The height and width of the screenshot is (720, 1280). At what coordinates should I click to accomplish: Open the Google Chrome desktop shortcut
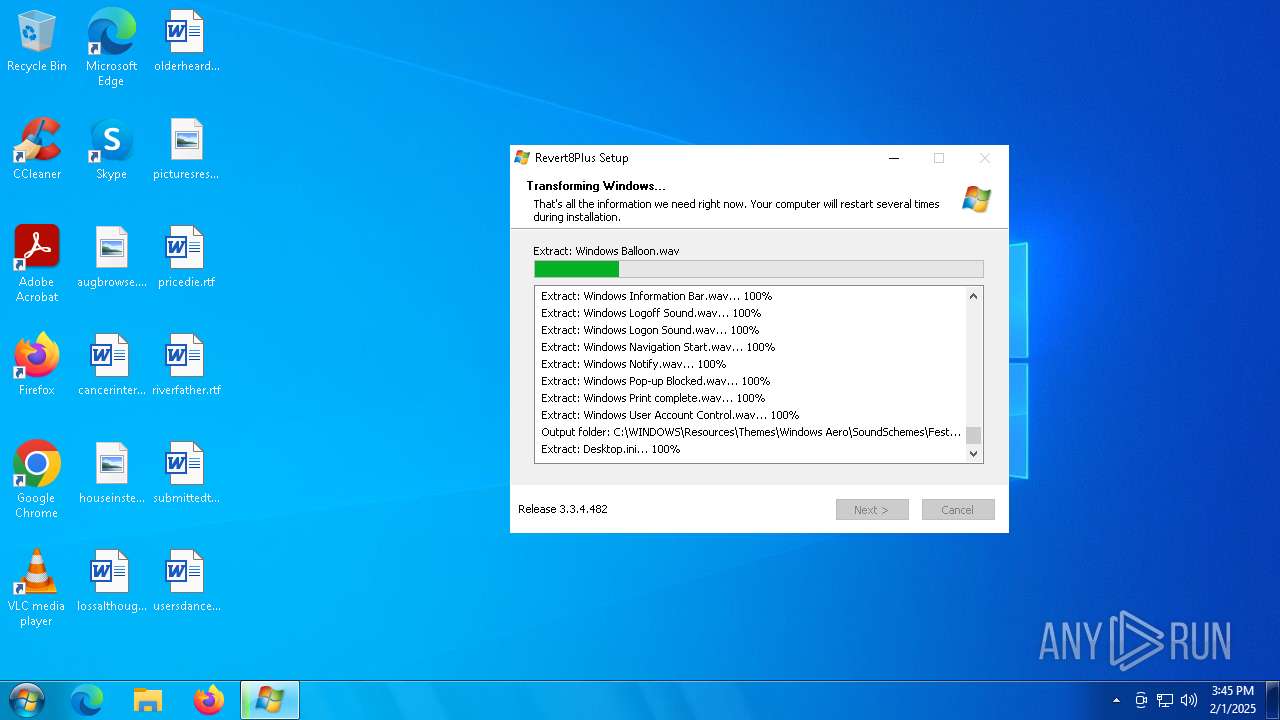point(37,480)
